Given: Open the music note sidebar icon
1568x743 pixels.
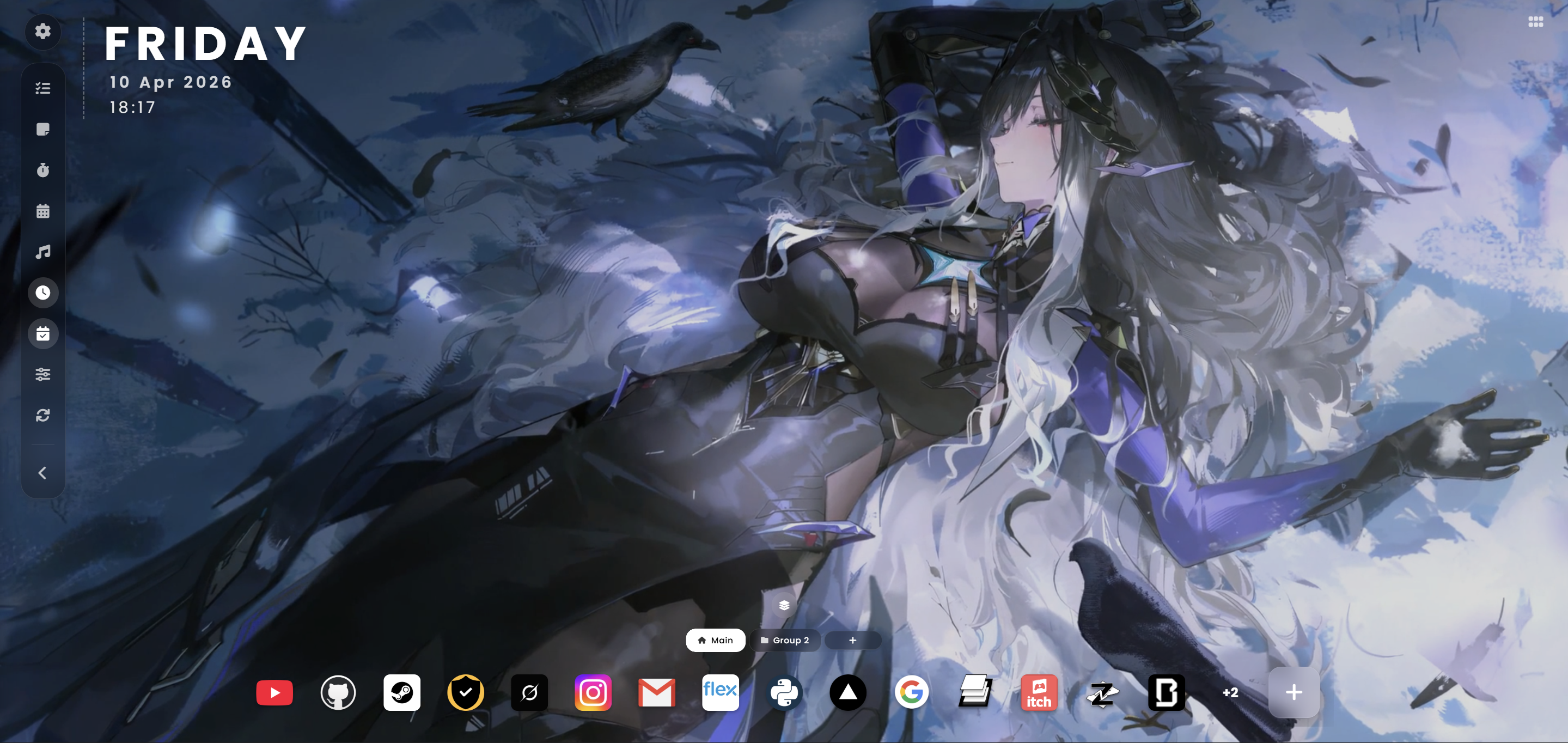Looking at the screenshot, I should [42, 252].
